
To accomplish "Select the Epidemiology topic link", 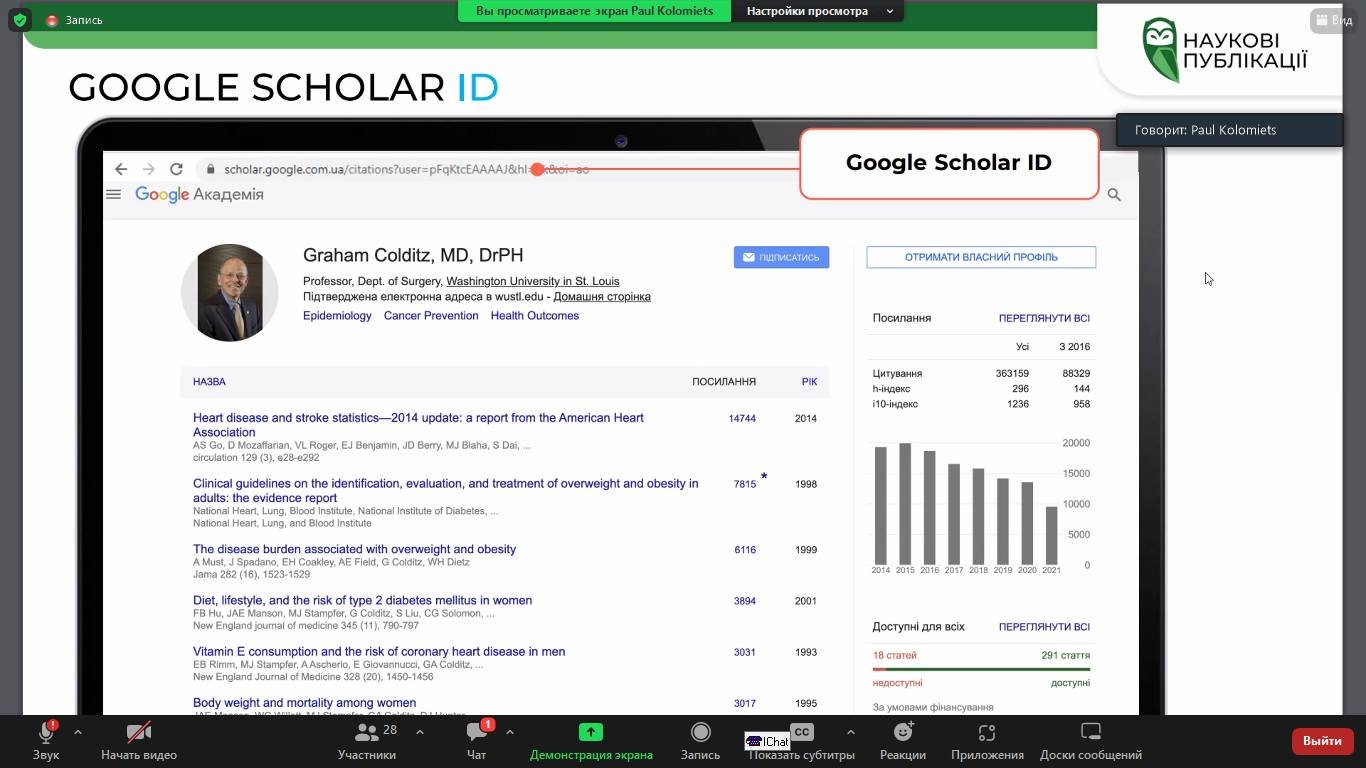I will 337,315.
